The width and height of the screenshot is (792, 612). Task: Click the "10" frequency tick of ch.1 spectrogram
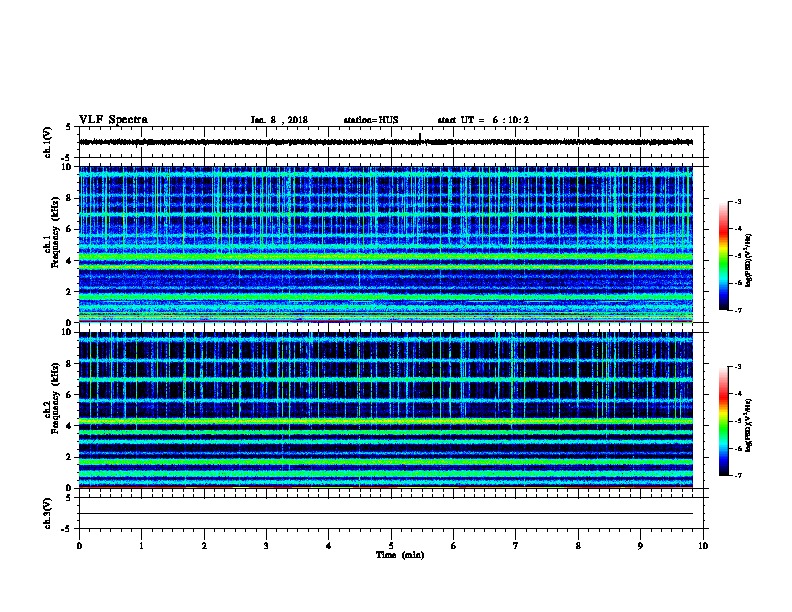[x=68, y=167]
